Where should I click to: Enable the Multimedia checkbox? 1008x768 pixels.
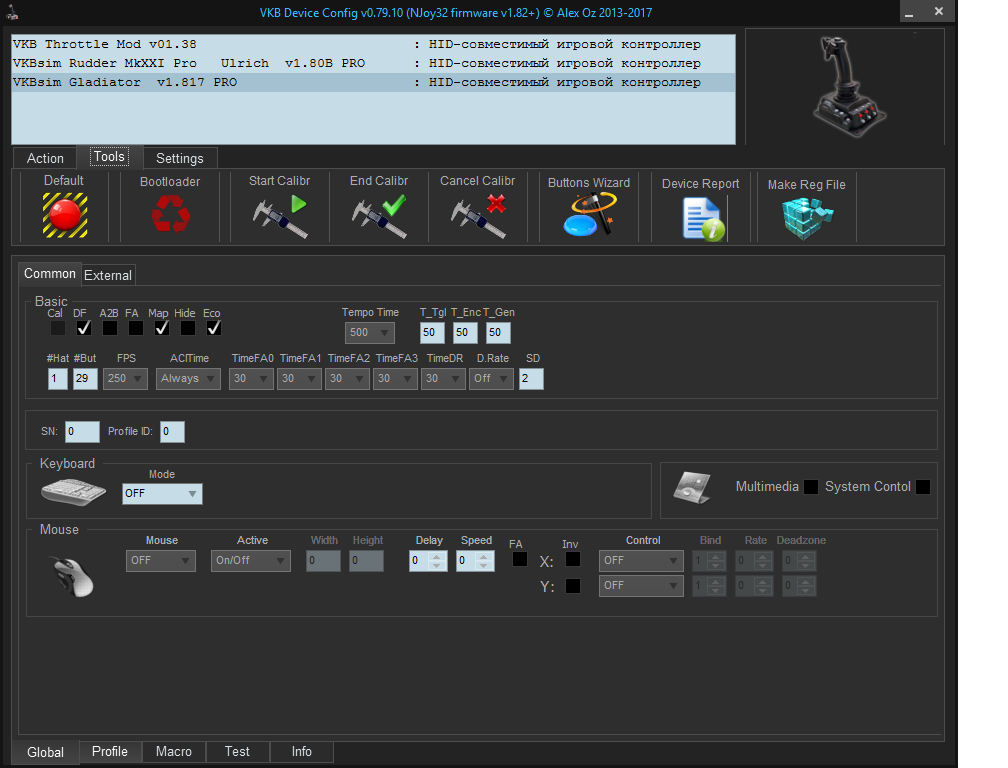(x=811, y=487)
